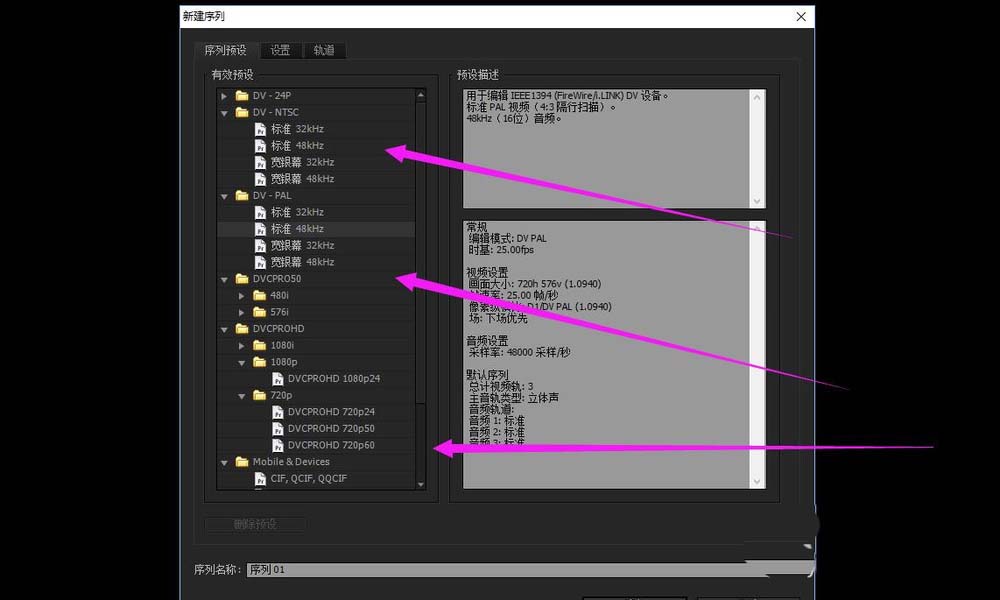Click the 序列名称 input field

(x=400, y=569)
